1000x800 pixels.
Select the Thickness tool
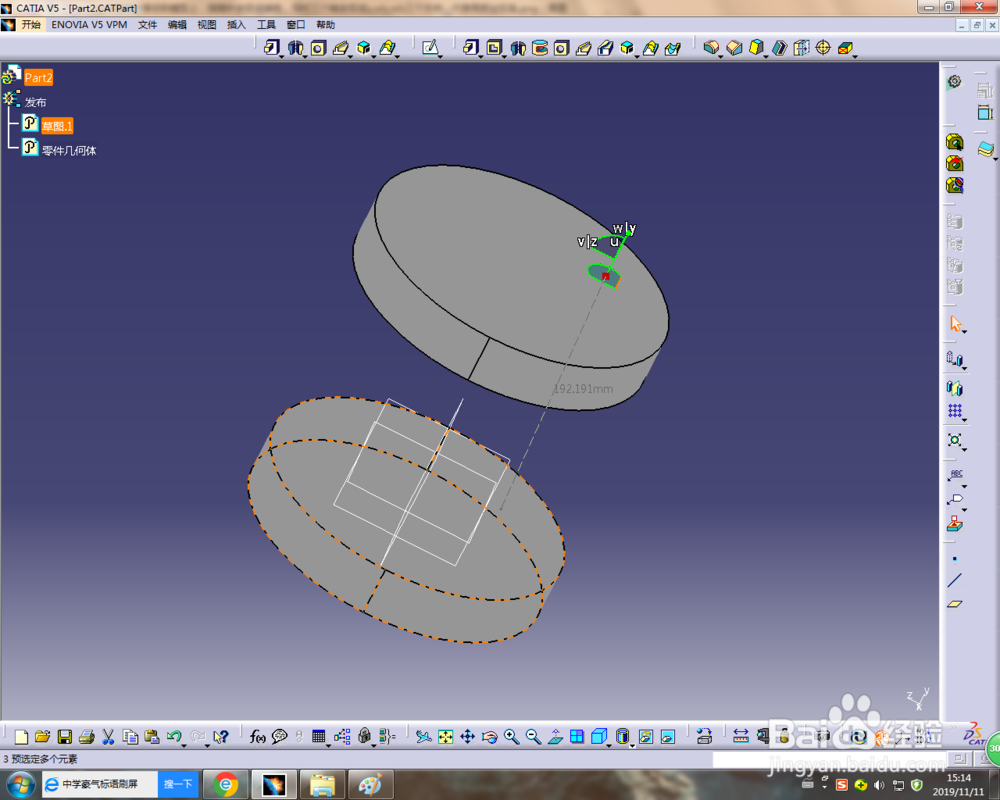tap(801, 48)
